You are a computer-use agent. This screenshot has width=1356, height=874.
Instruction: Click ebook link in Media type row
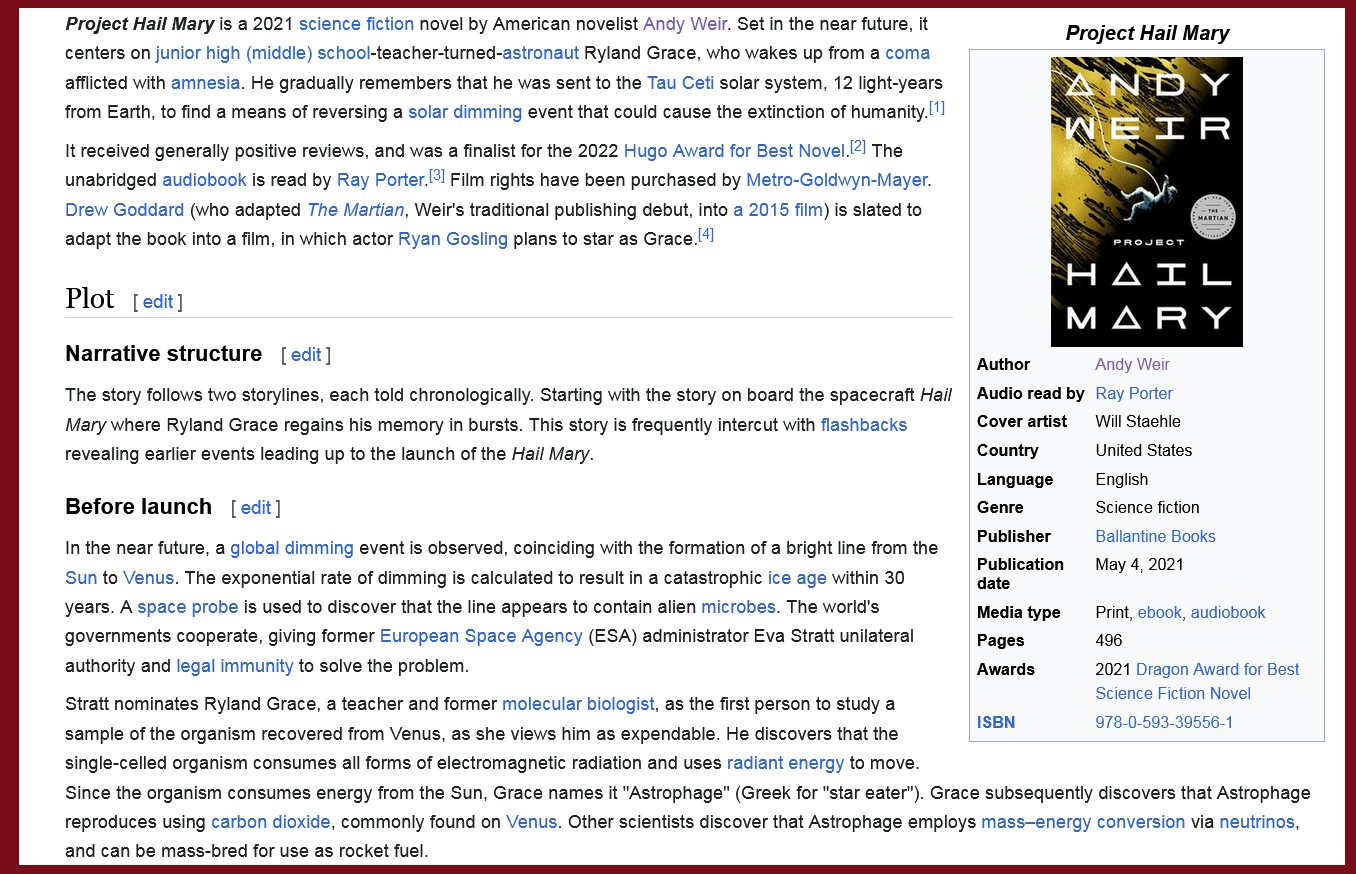(x=1160, y=613)
